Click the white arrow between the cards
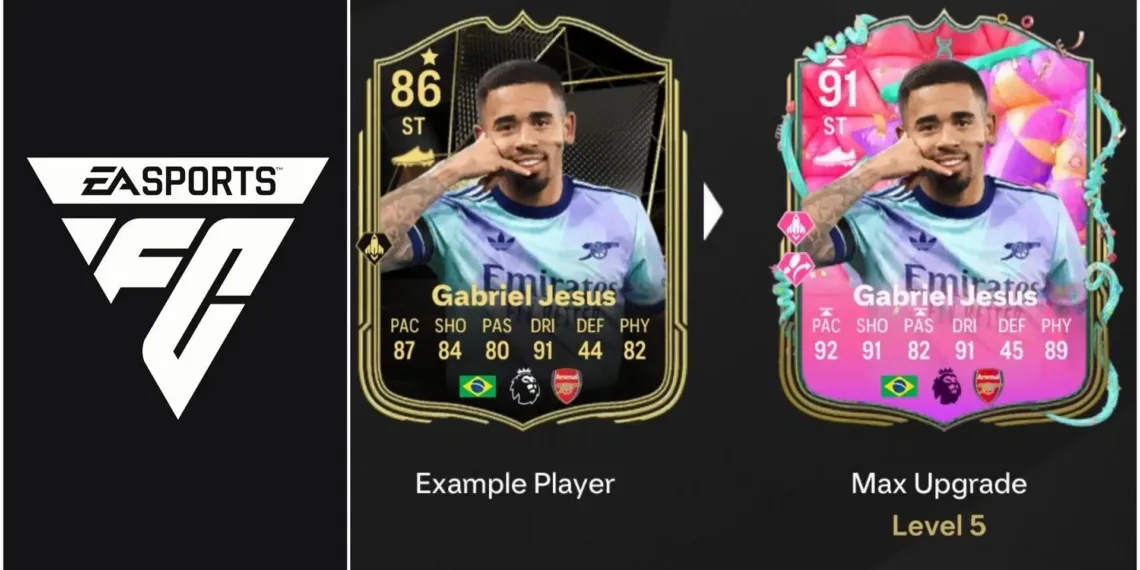 point(712,212)
